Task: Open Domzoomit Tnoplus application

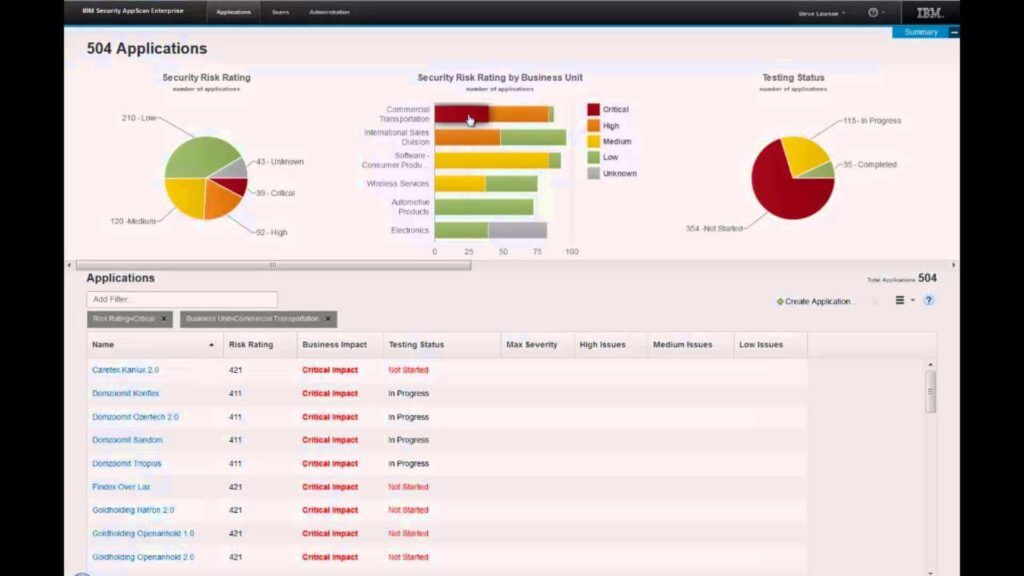Action: (x=127, y=464)
